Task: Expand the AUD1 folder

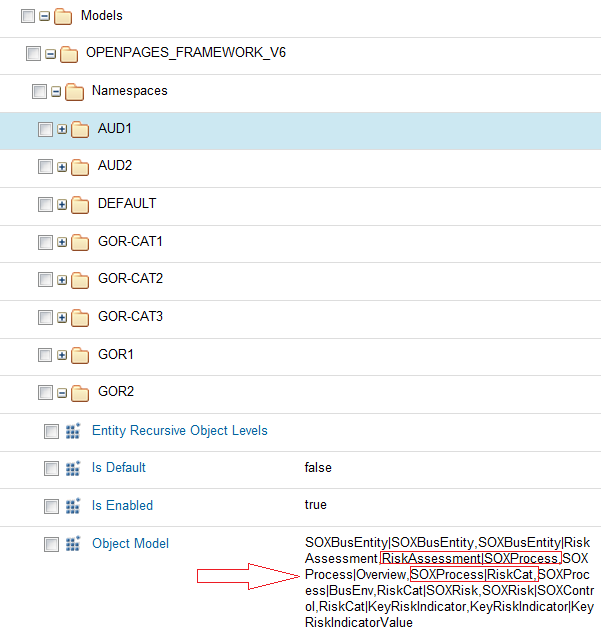Action: pos(62,130)
